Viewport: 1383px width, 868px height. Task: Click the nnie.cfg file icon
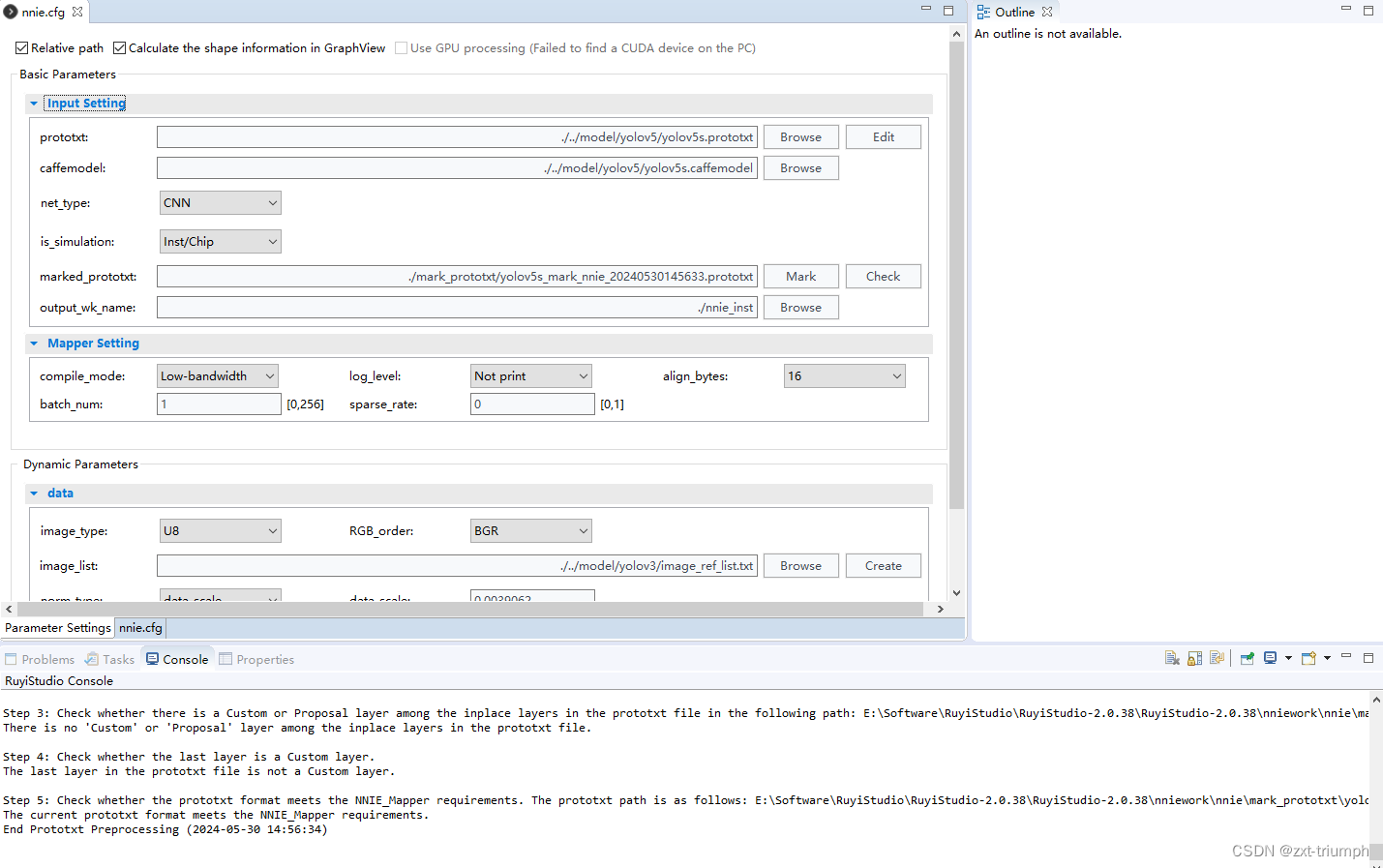(11, 12)
